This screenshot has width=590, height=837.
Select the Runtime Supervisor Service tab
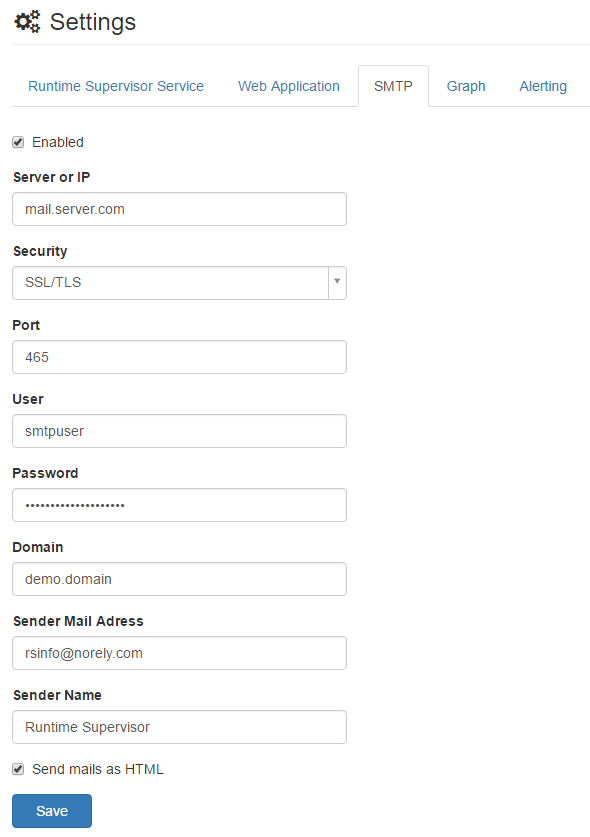coord(115,86)
